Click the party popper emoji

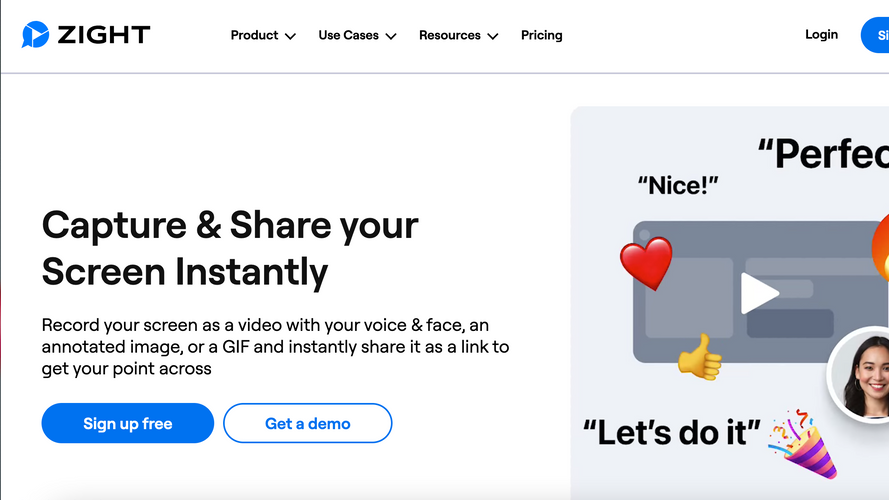point(803,443)
